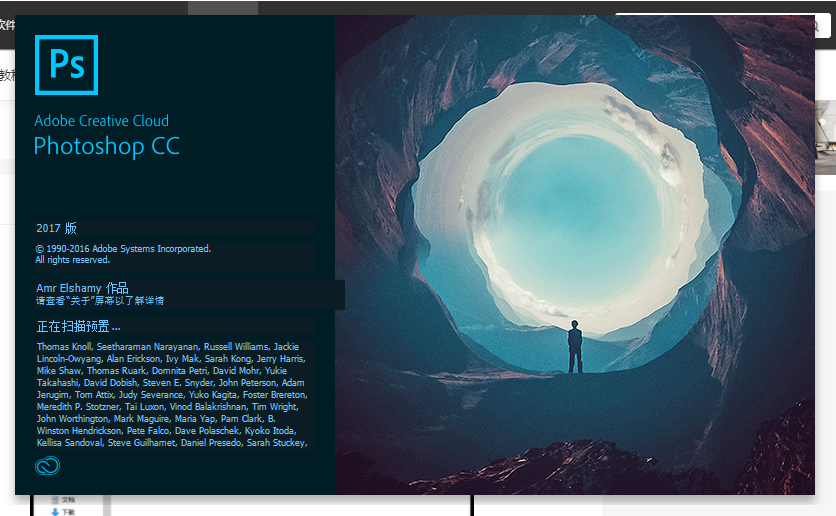
Task: Click the background explorer sidebar scrollbar
Action: (x=107, y=505)
